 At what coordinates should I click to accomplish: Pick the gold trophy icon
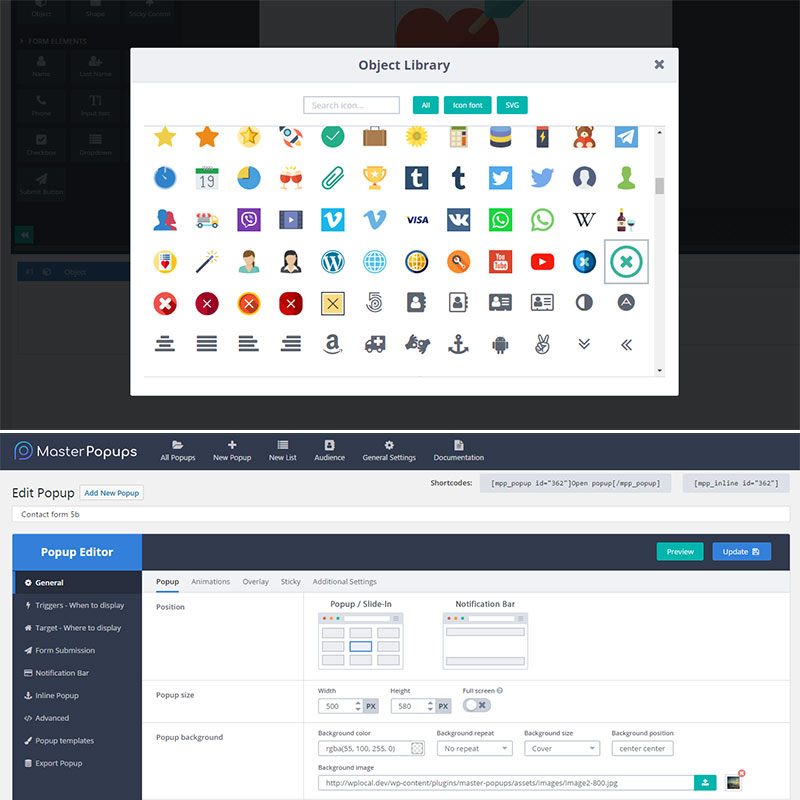[374, 178]
